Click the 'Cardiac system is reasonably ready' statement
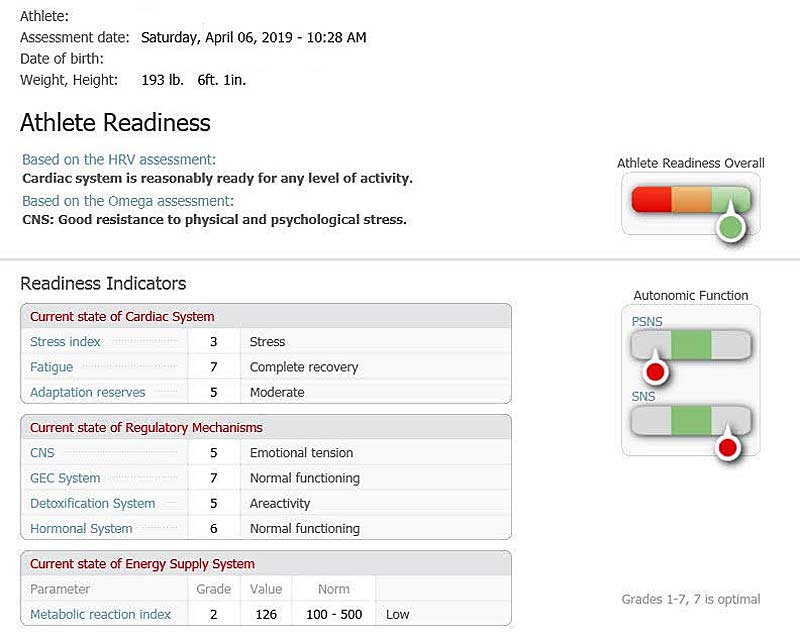The image size is (800, 641). 217,179
